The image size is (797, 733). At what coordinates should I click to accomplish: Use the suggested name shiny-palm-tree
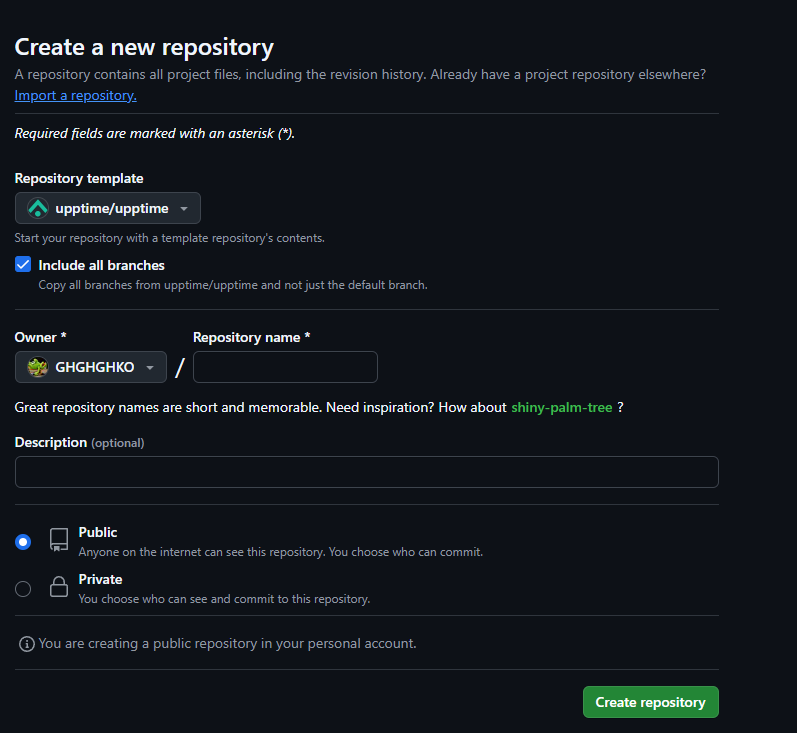click(562, 408)
